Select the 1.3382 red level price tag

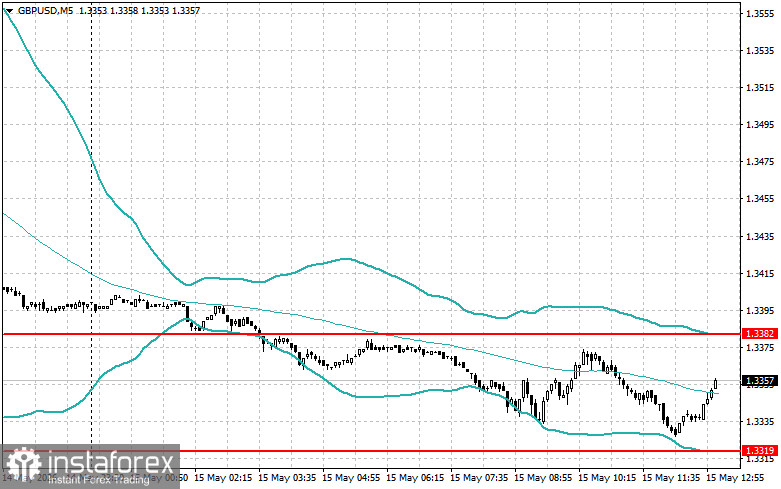click(x=760, y=334)
